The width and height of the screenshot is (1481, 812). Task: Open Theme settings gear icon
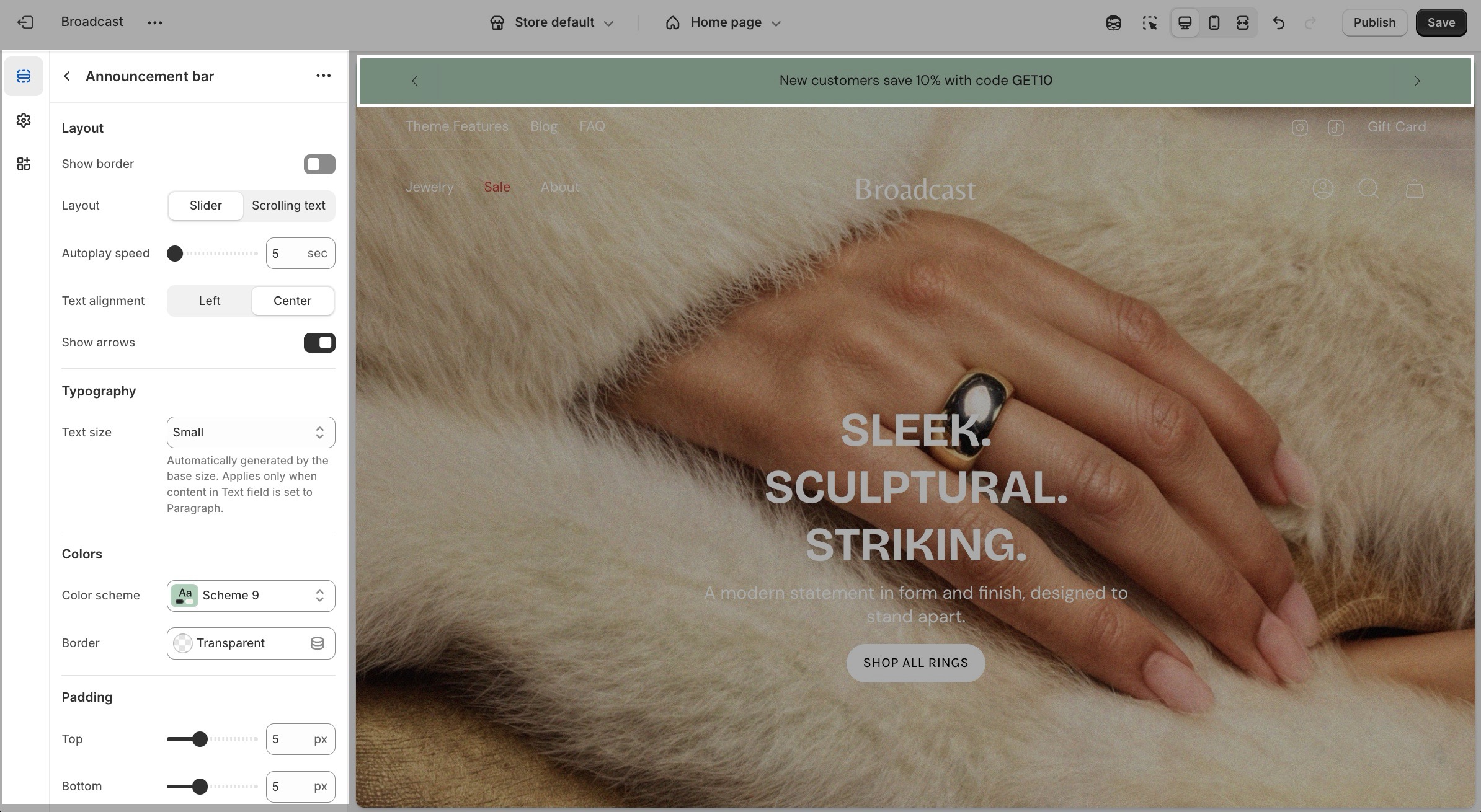click(x=24, y=120)
